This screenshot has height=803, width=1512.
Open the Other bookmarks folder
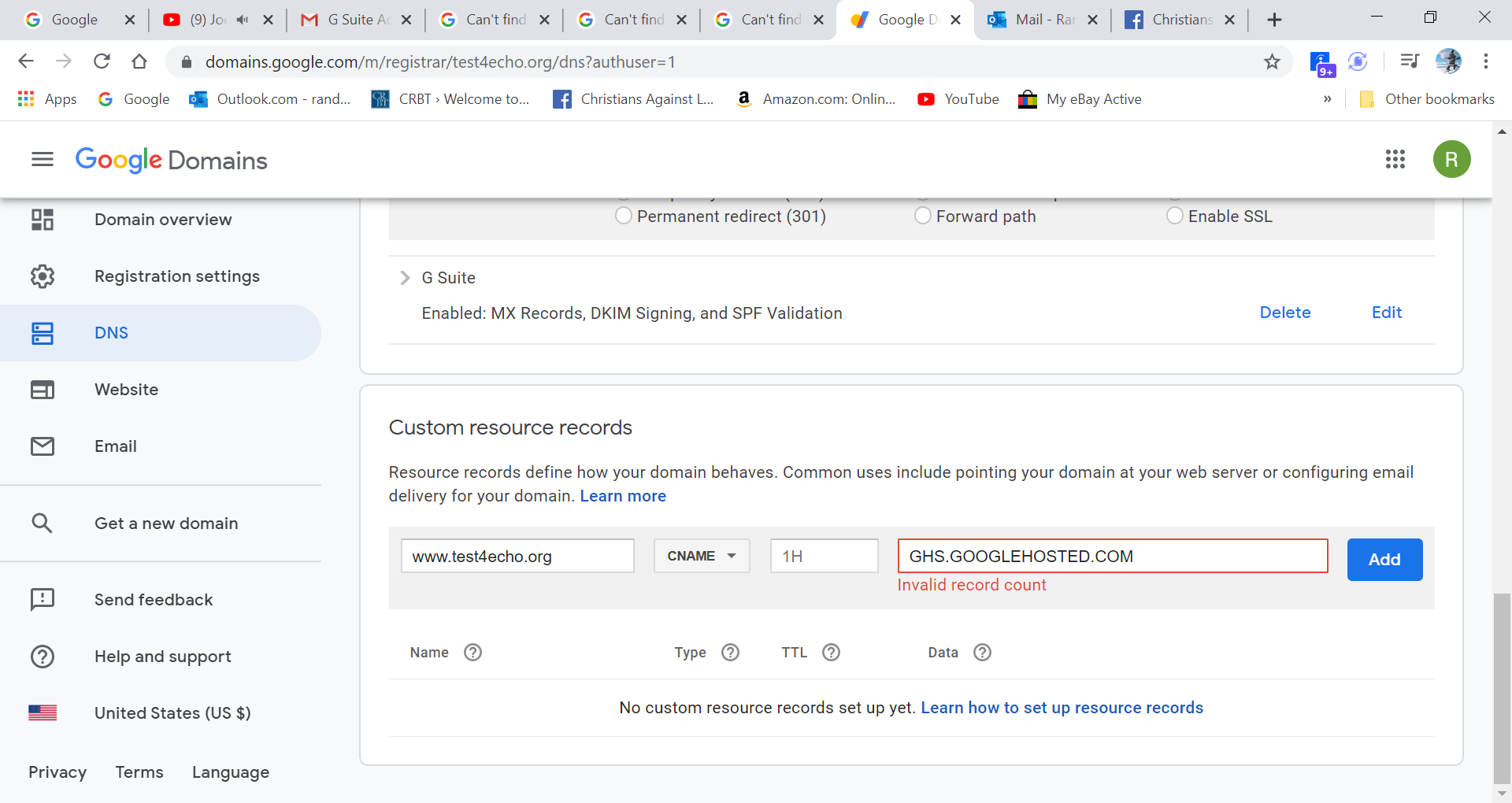click(x=1427, y=99)
